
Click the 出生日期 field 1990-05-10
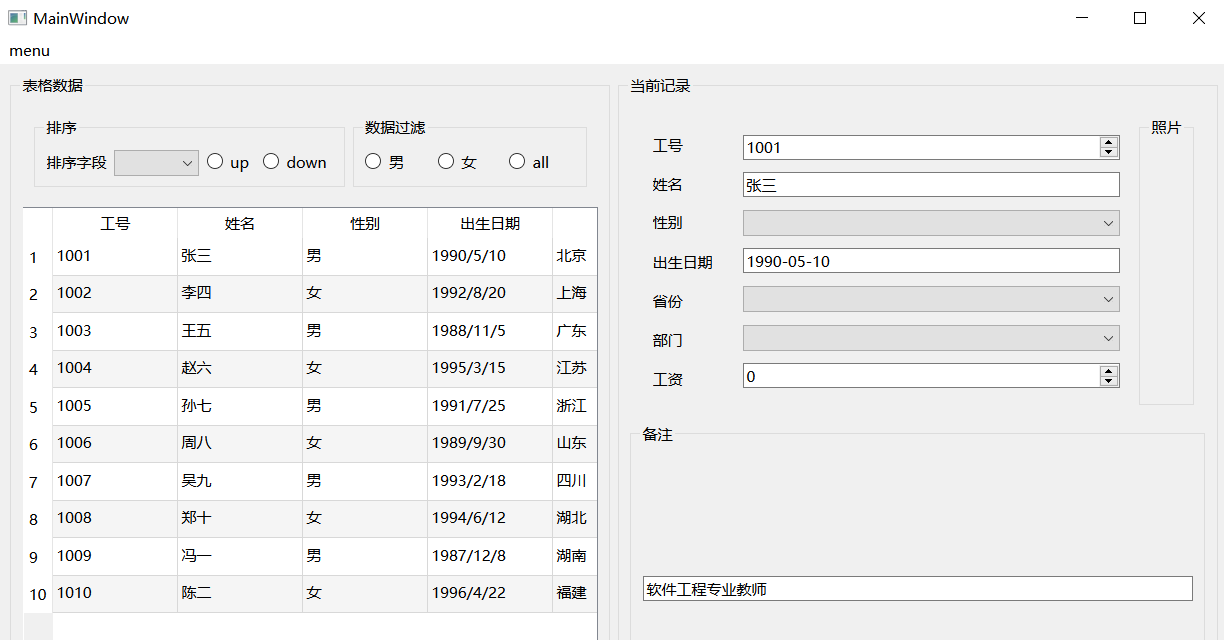(931, 261)
